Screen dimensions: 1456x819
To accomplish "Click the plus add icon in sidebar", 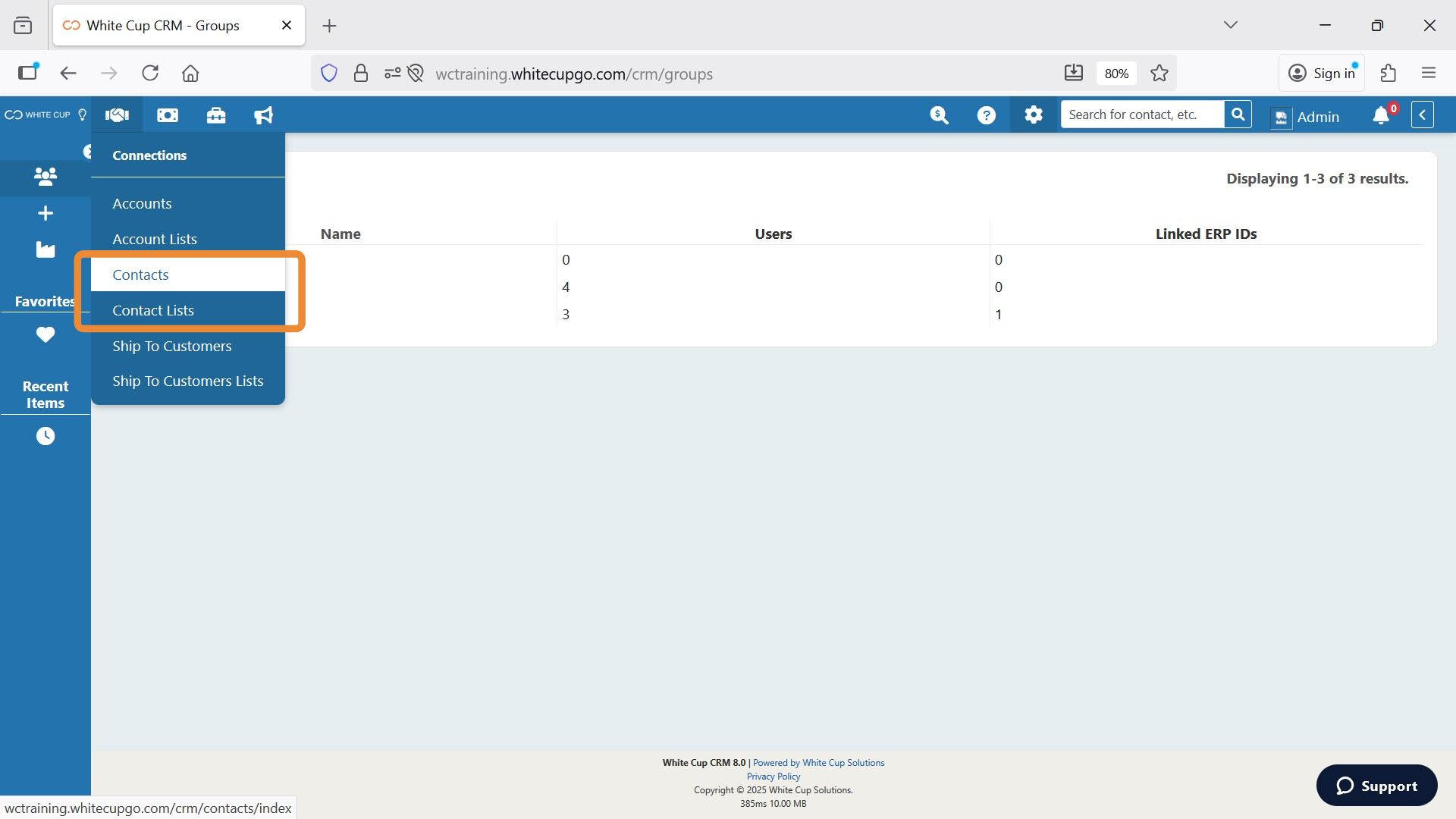I will click(x=45, y=213).
